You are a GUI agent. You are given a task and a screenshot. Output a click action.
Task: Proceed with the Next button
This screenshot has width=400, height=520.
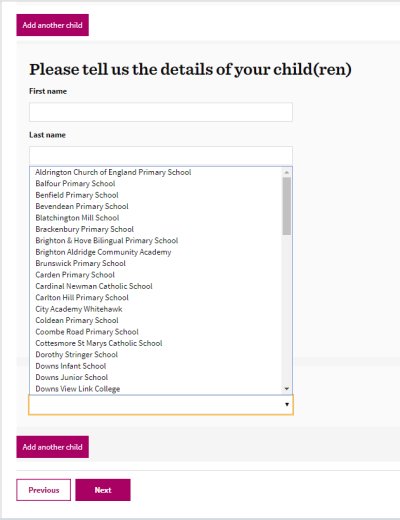tap(103, 490)
